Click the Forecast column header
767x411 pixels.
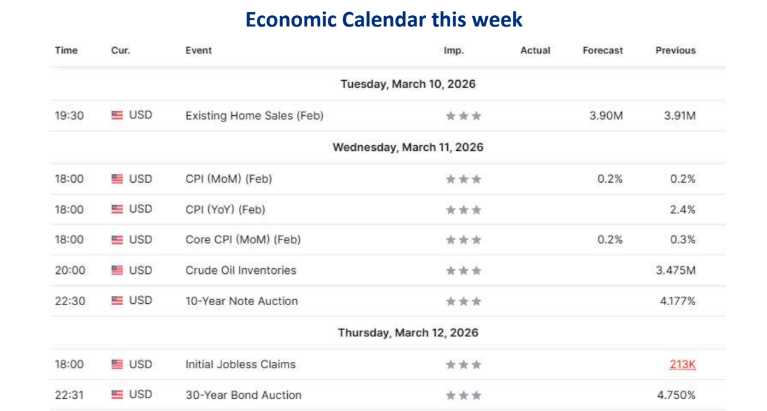click(x=603, y=50)
